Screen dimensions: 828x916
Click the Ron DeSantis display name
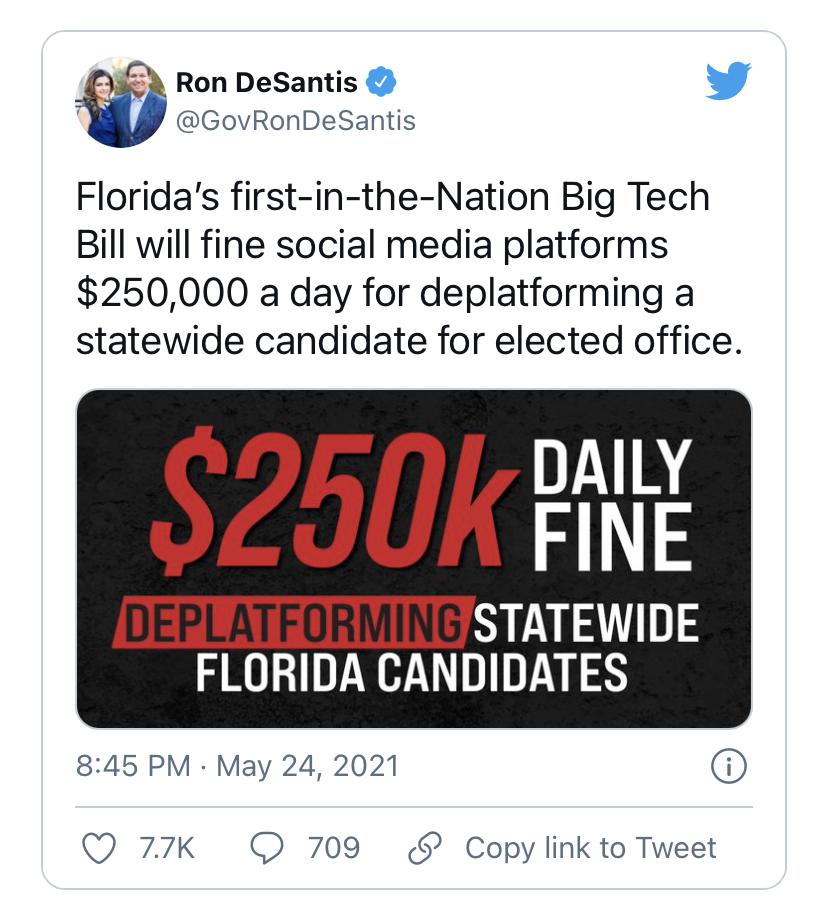pos(266,82)
